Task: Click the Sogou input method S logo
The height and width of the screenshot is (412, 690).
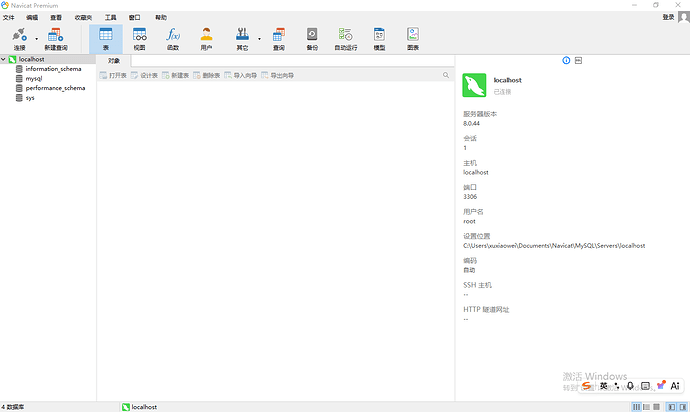Action: coord(586,386)
